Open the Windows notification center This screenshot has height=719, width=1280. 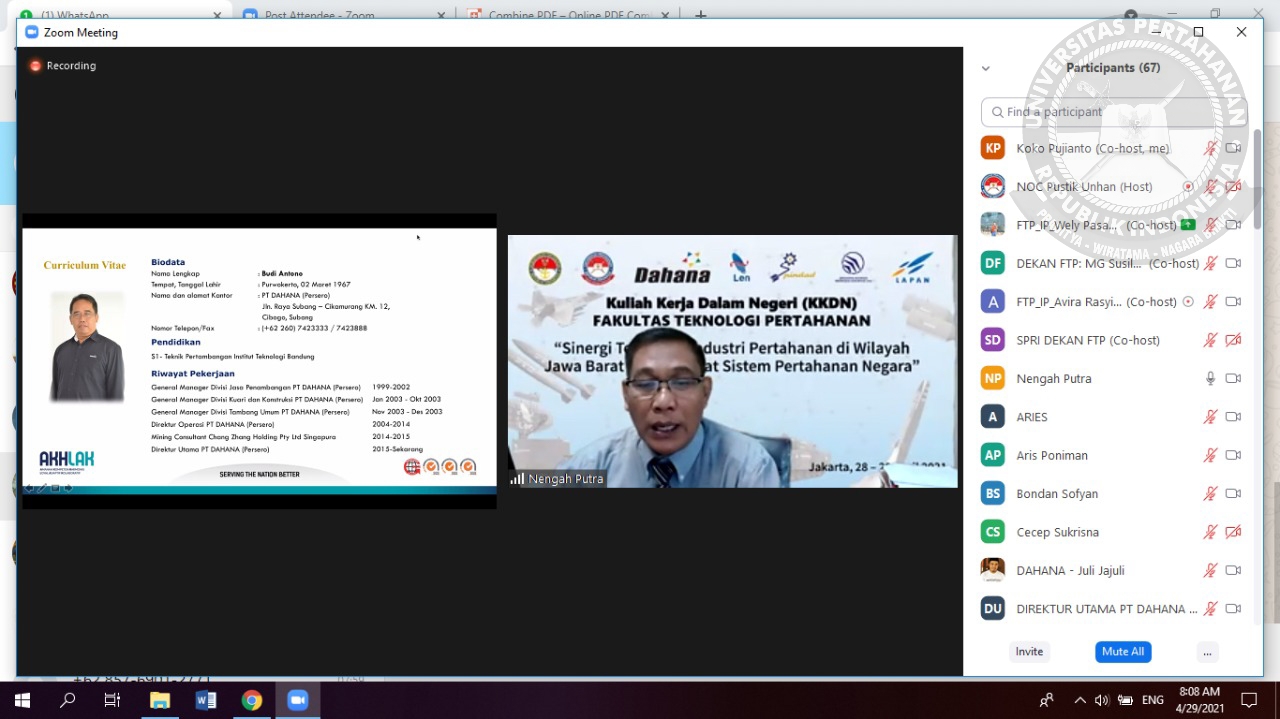tap(1249, 700)
